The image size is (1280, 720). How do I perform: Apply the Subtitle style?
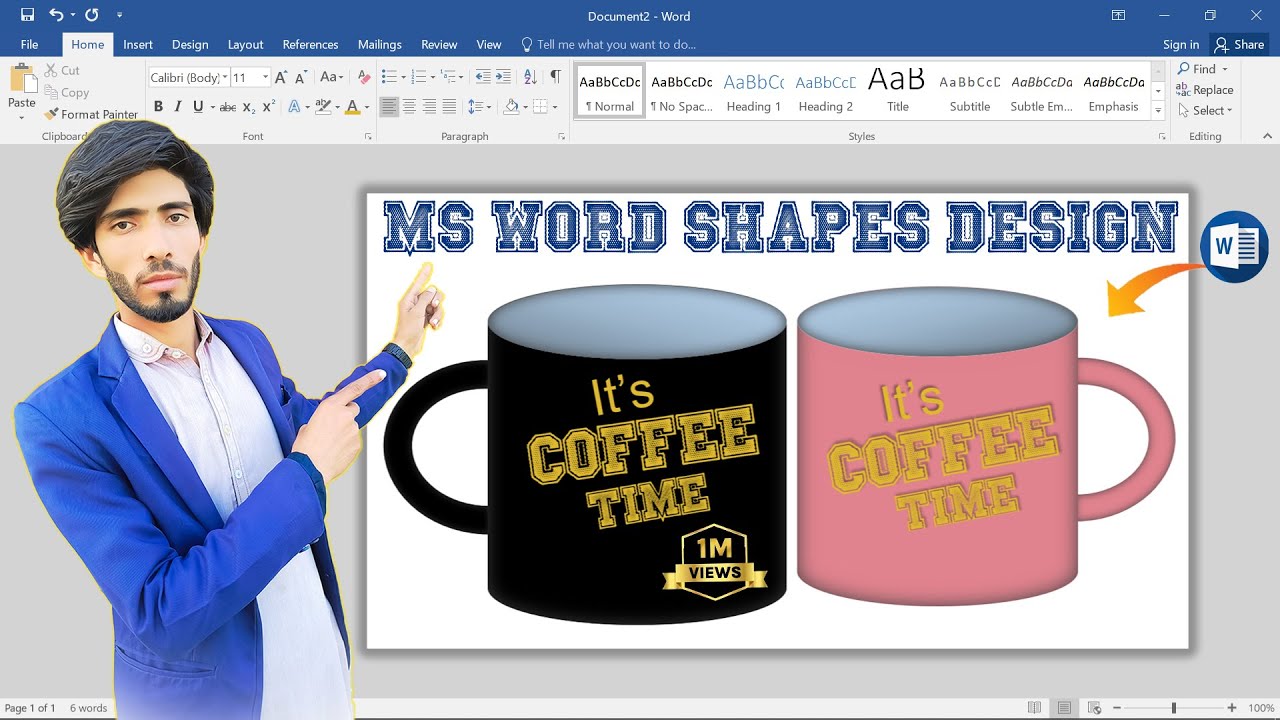[x=970, y=92]
